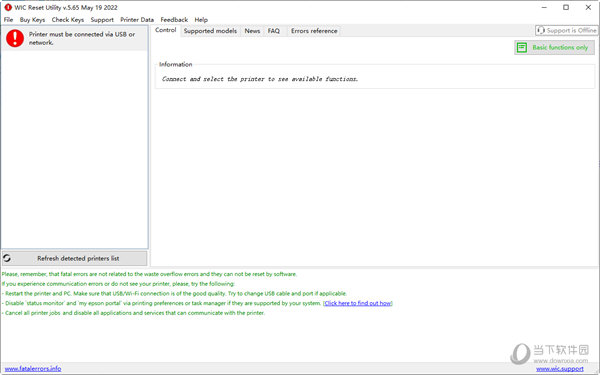Click the 'Information' group label
The height and width of the screenshot is (375, 600).
[x=176, y=64]
